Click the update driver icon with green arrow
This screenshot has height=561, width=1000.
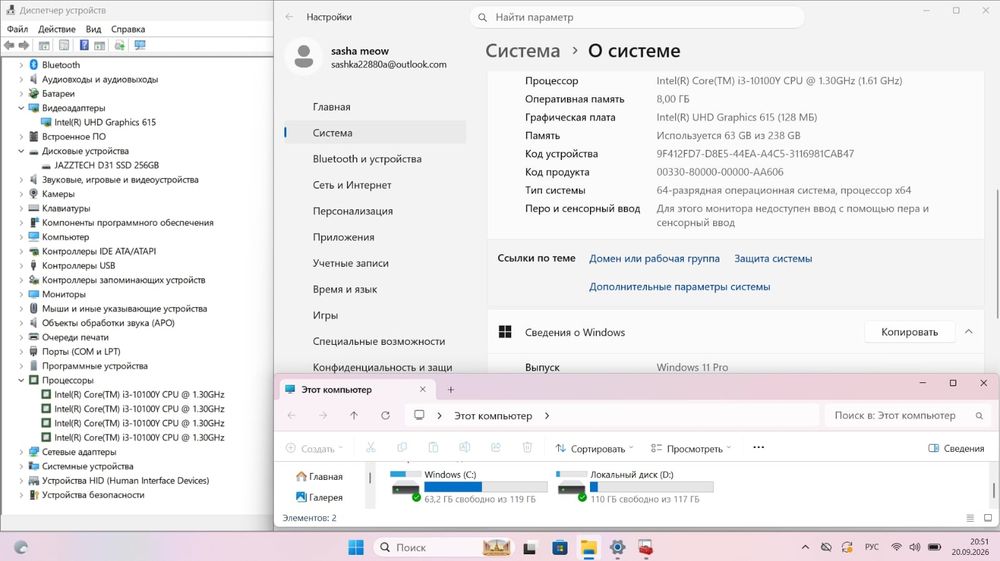(119, 45)
